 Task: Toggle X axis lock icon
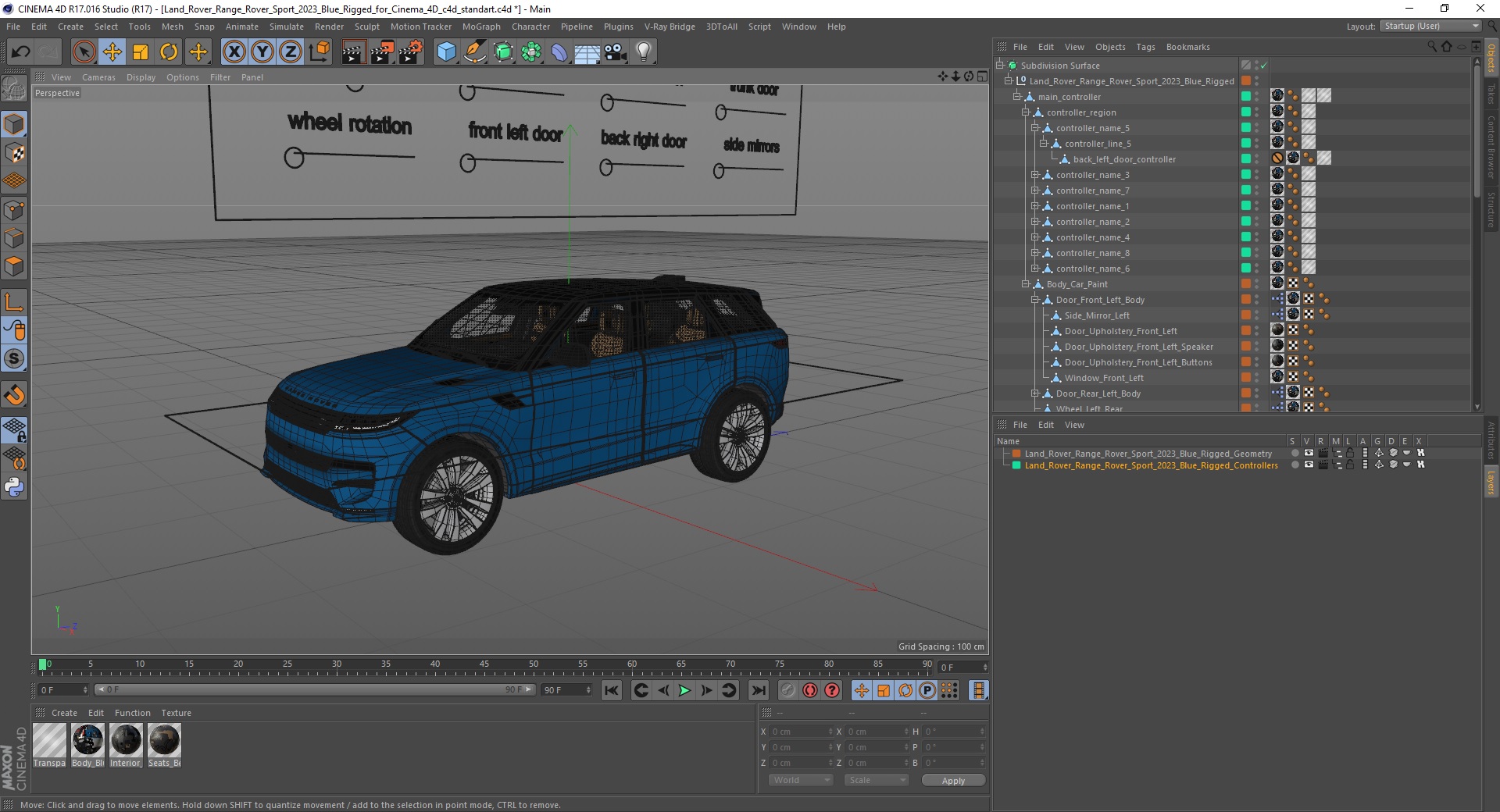point(234,52)
